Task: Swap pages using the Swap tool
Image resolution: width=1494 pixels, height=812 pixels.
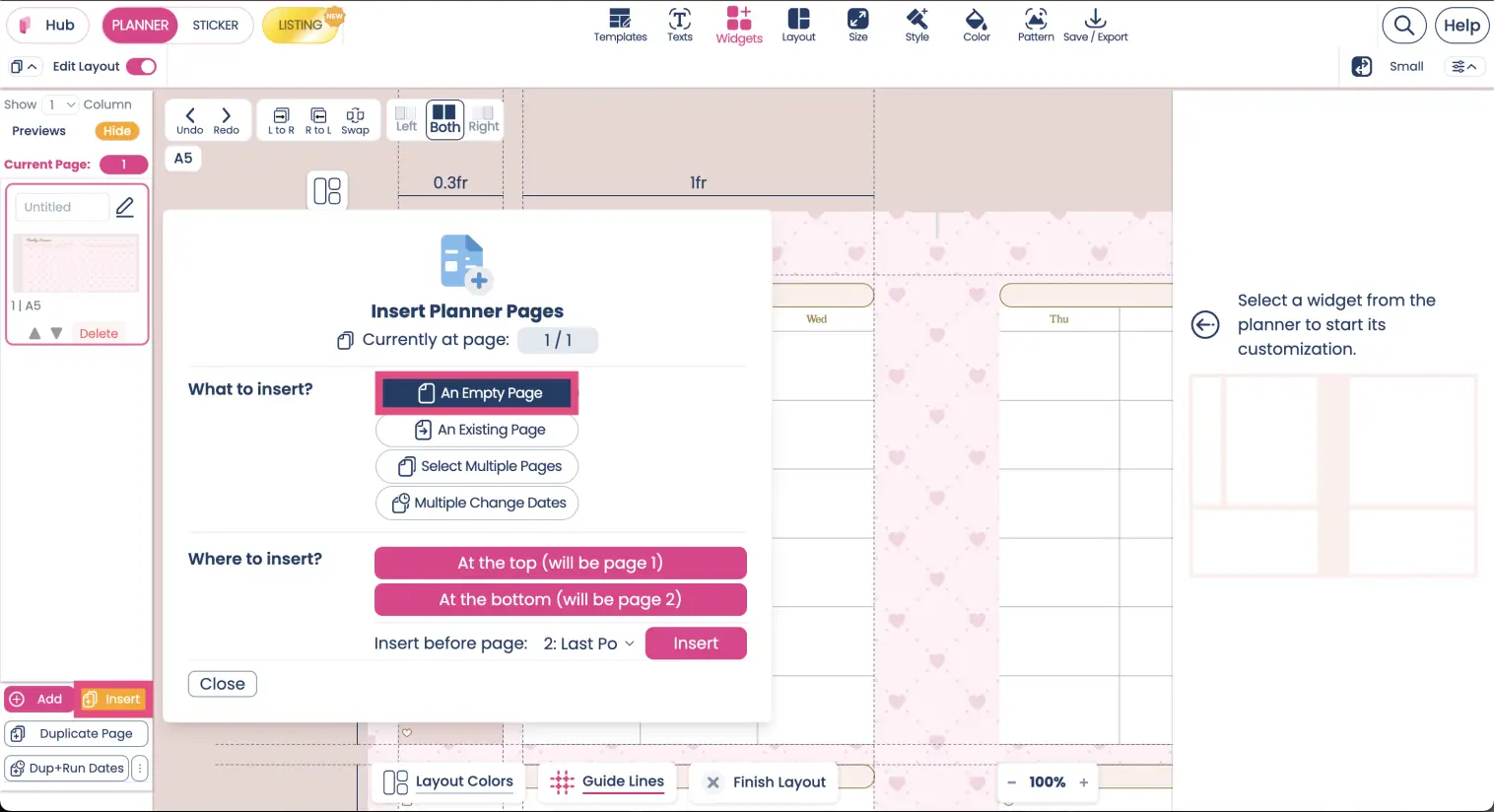Action: 355,118
